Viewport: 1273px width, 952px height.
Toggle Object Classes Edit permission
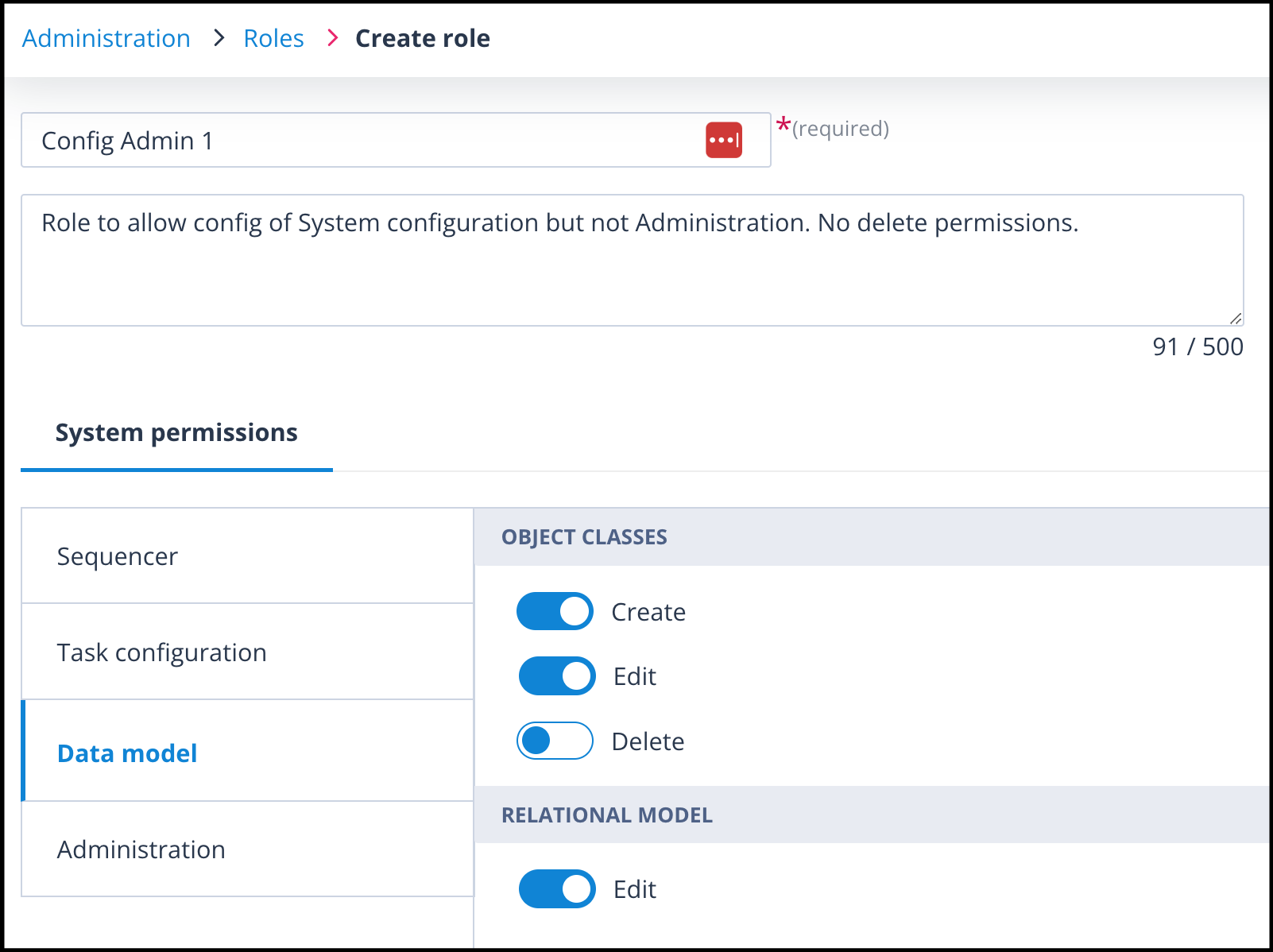(557, 676)
